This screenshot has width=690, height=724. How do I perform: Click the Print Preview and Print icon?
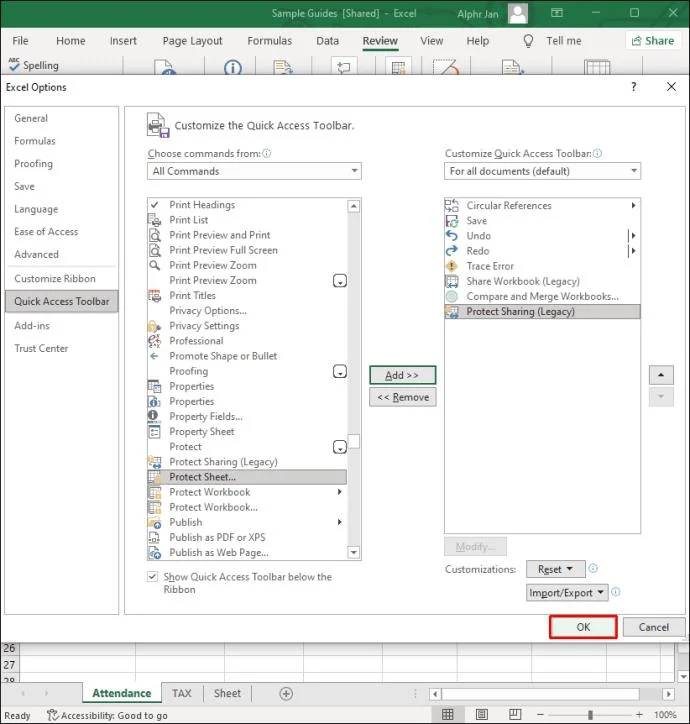click(x=154, y=235)
